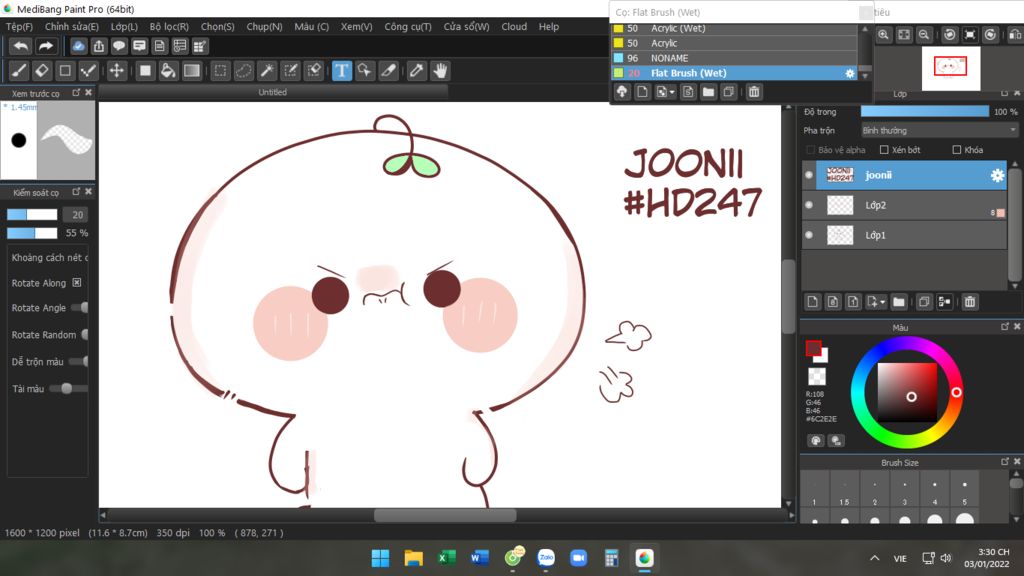This screenshot has width=1024, height=576.
Task: Open the Help menu
Action: click(x=549, y=27)
